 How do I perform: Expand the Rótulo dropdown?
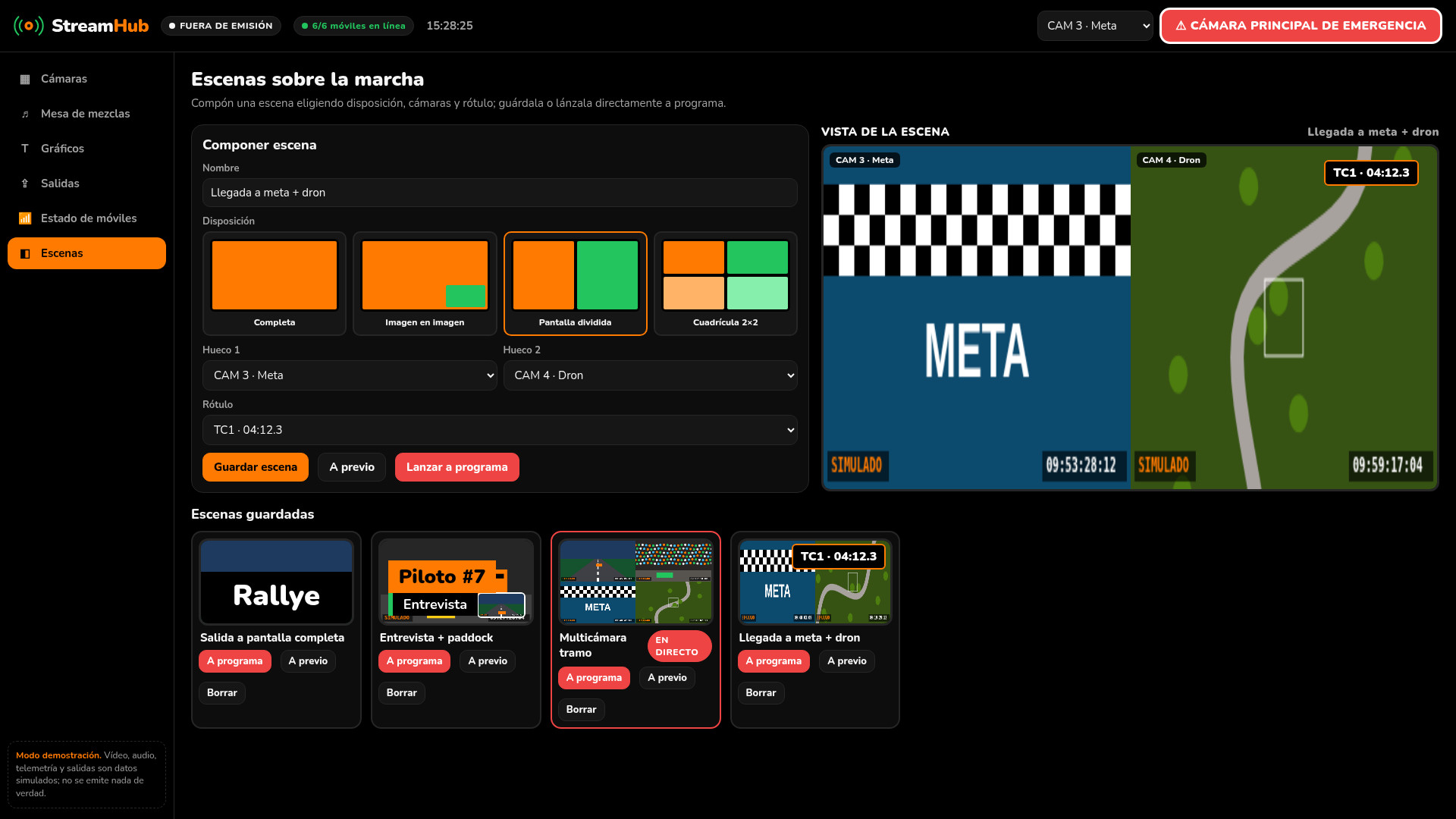click(x=500, y=430)
